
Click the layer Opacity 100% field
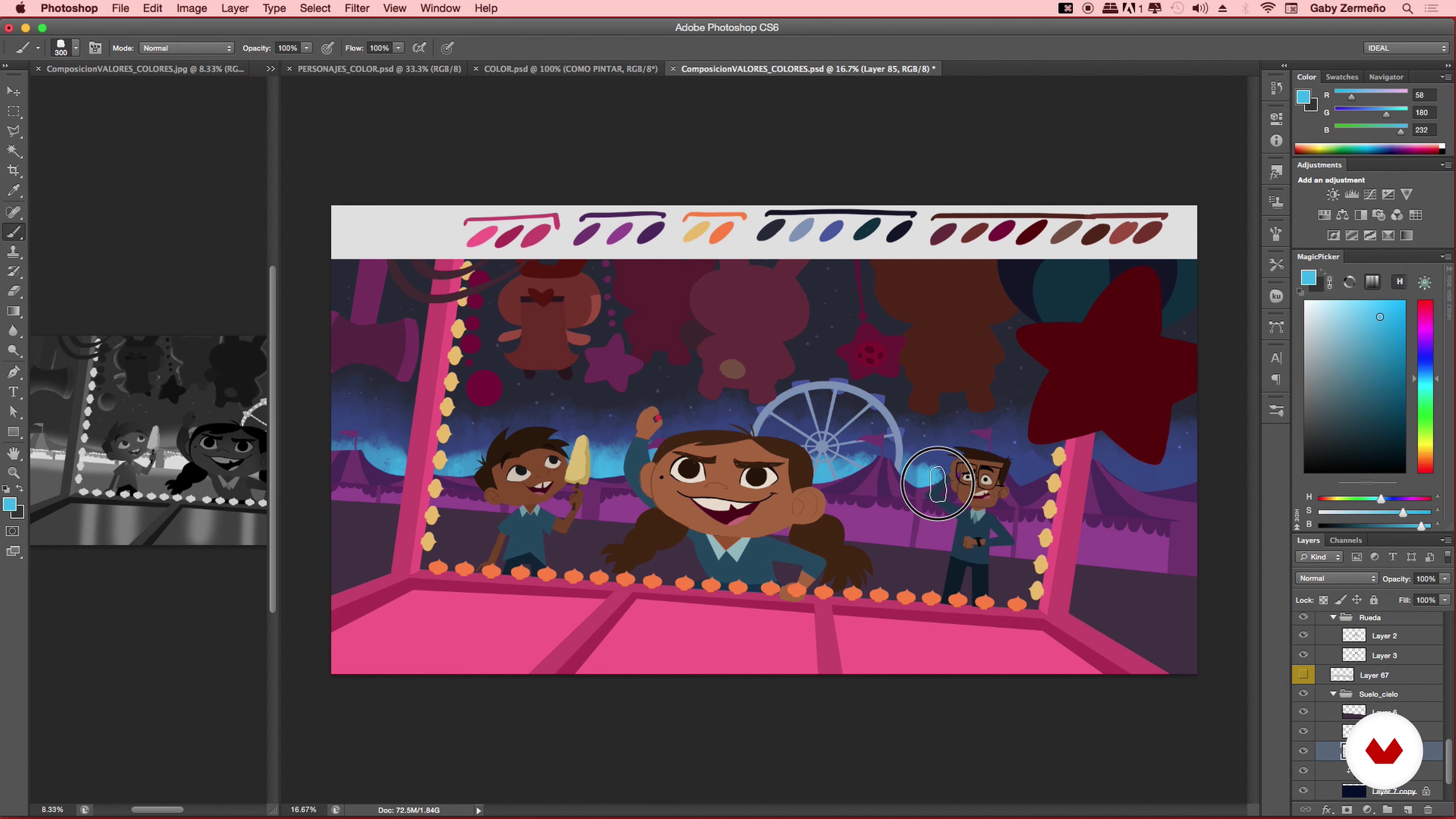(1426, 578)
